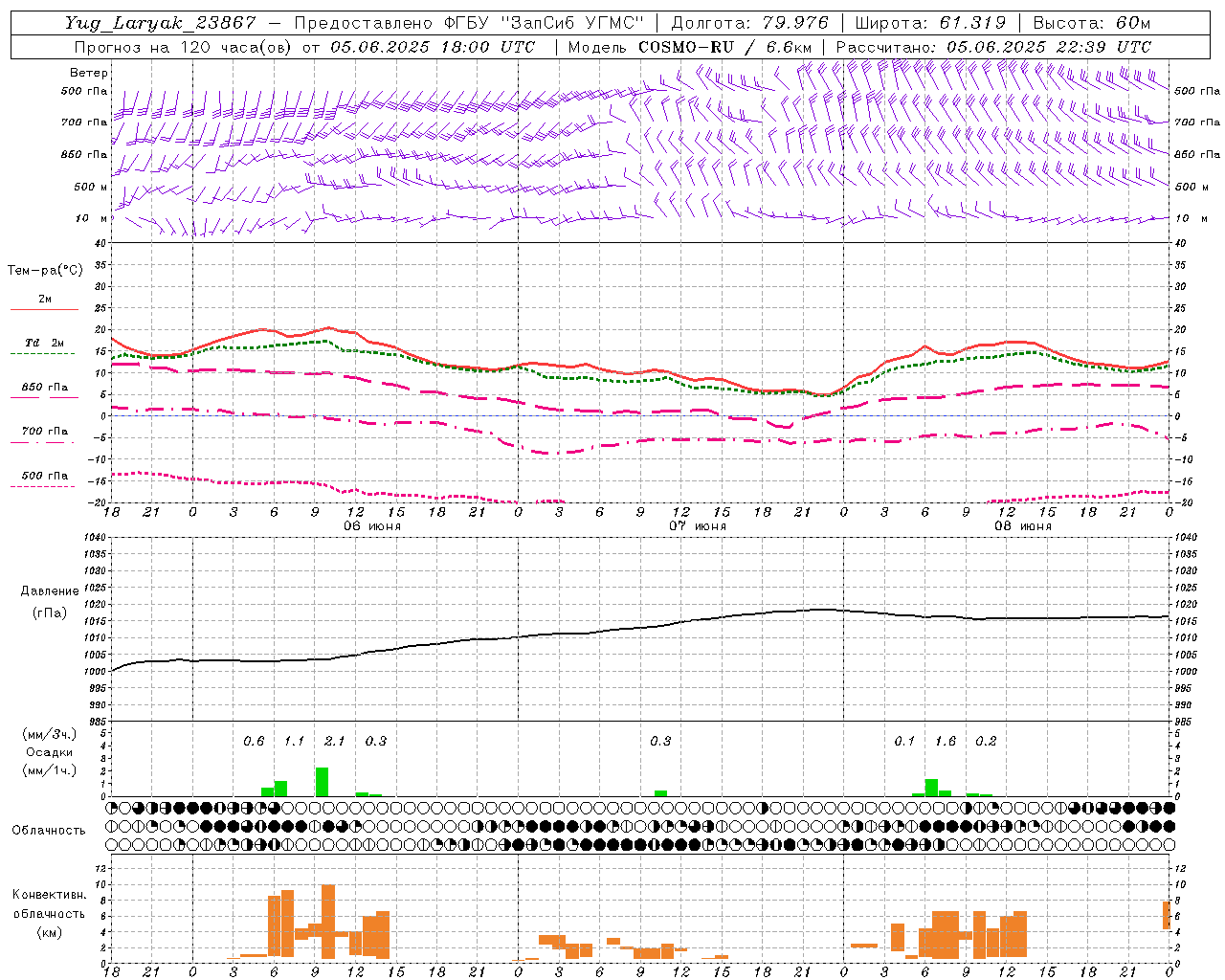
Task: Click the Осадки panel label
Action: tap(50, 752)
